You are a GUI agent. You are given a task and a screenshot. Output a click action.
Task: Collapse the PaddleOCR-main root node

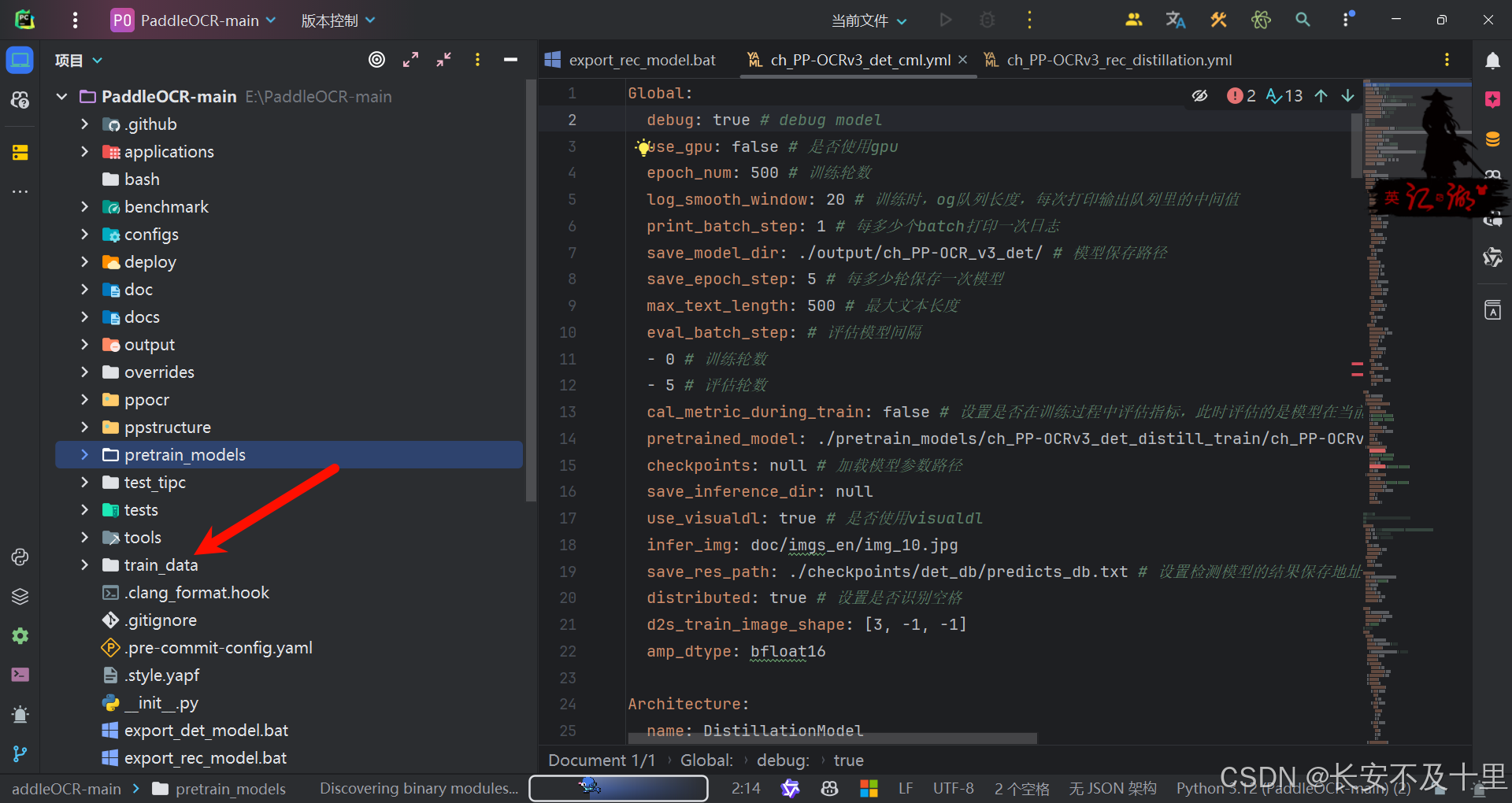(x=61, y=97)
